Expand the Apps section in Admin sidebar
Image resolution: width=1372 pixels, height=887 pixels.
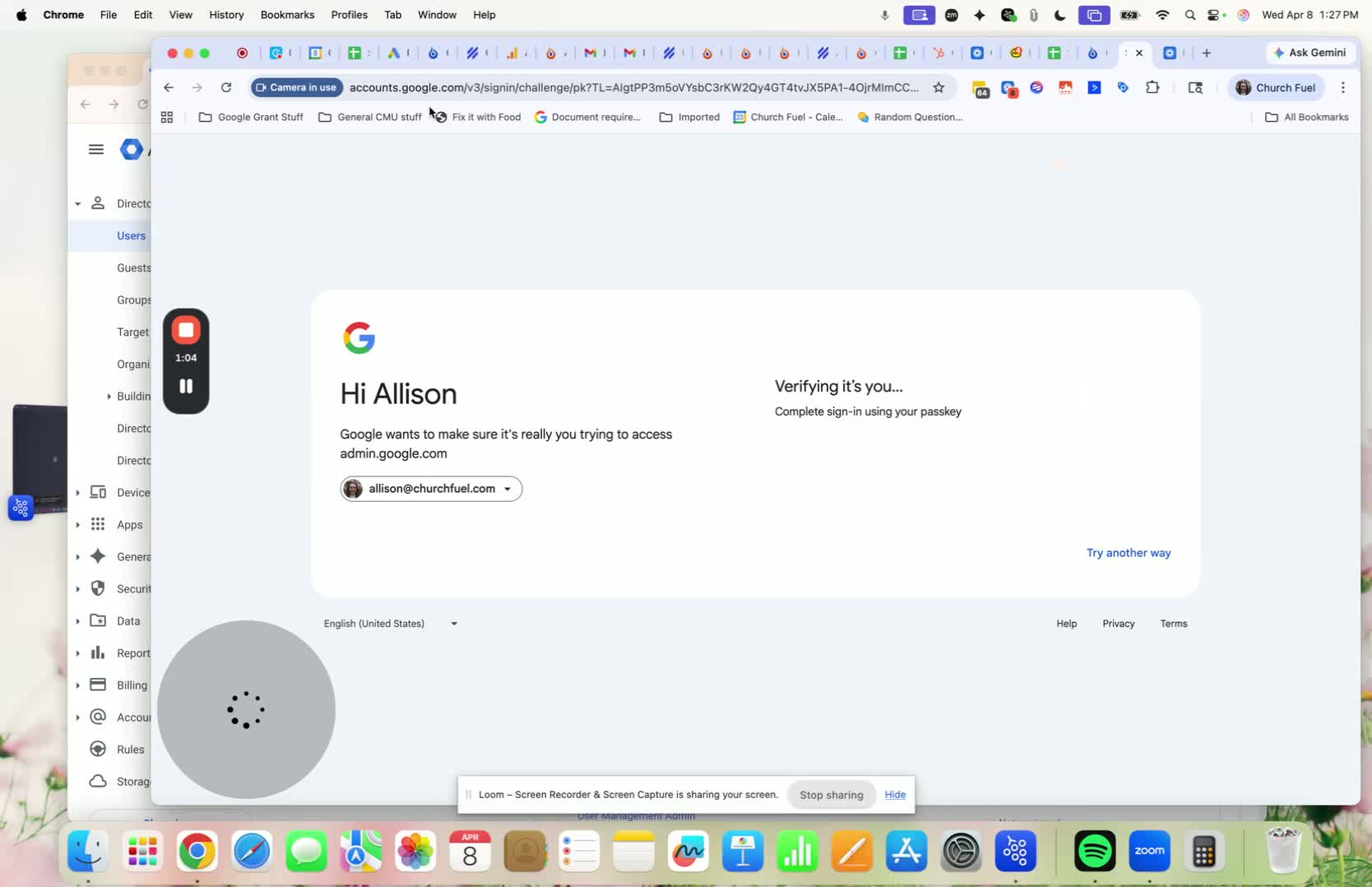pyautogui.click(x=78, y=525)
